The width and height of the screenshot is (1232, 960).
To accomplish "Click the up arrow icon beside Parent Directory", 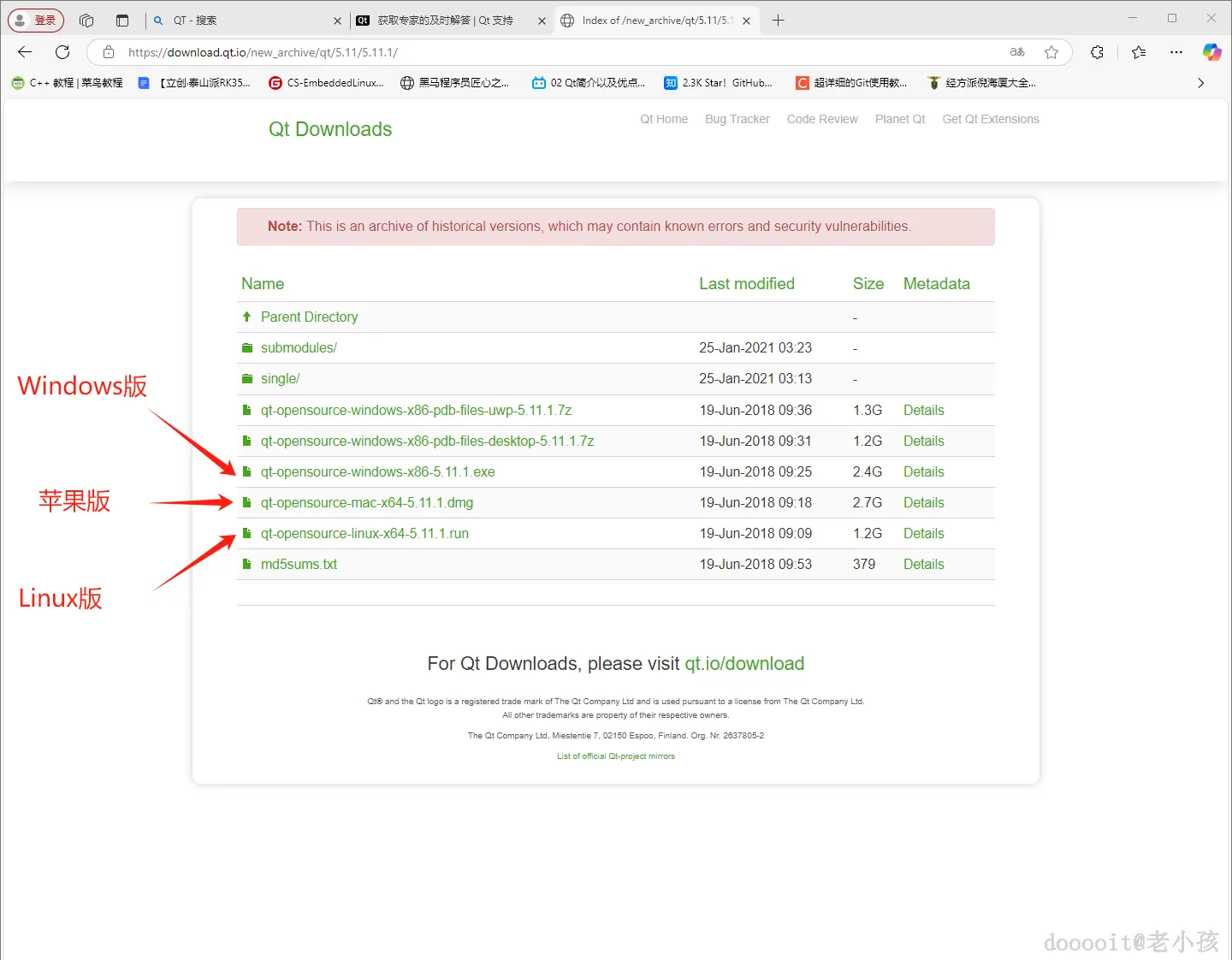I will (246, 317).
